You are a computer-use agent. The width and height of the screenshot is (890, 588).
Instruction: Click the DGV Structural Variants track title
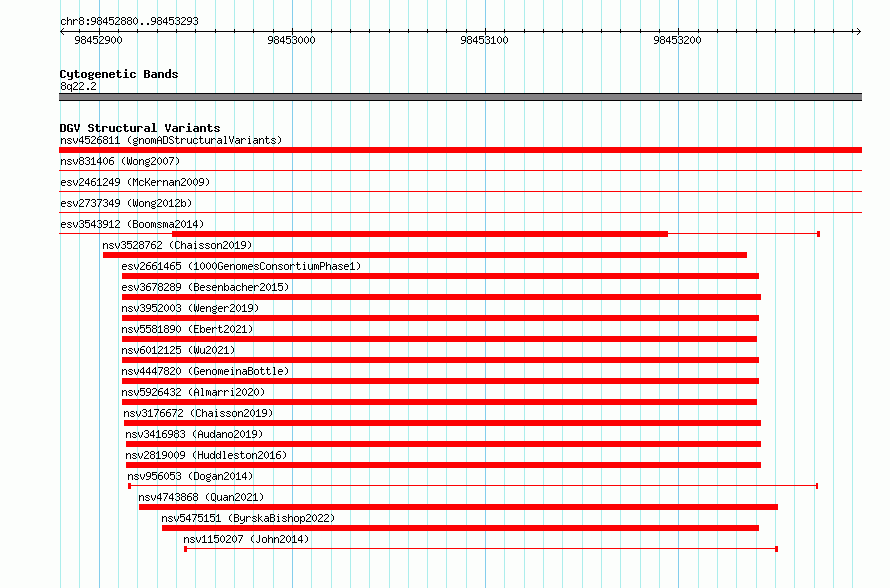(140, 128)
